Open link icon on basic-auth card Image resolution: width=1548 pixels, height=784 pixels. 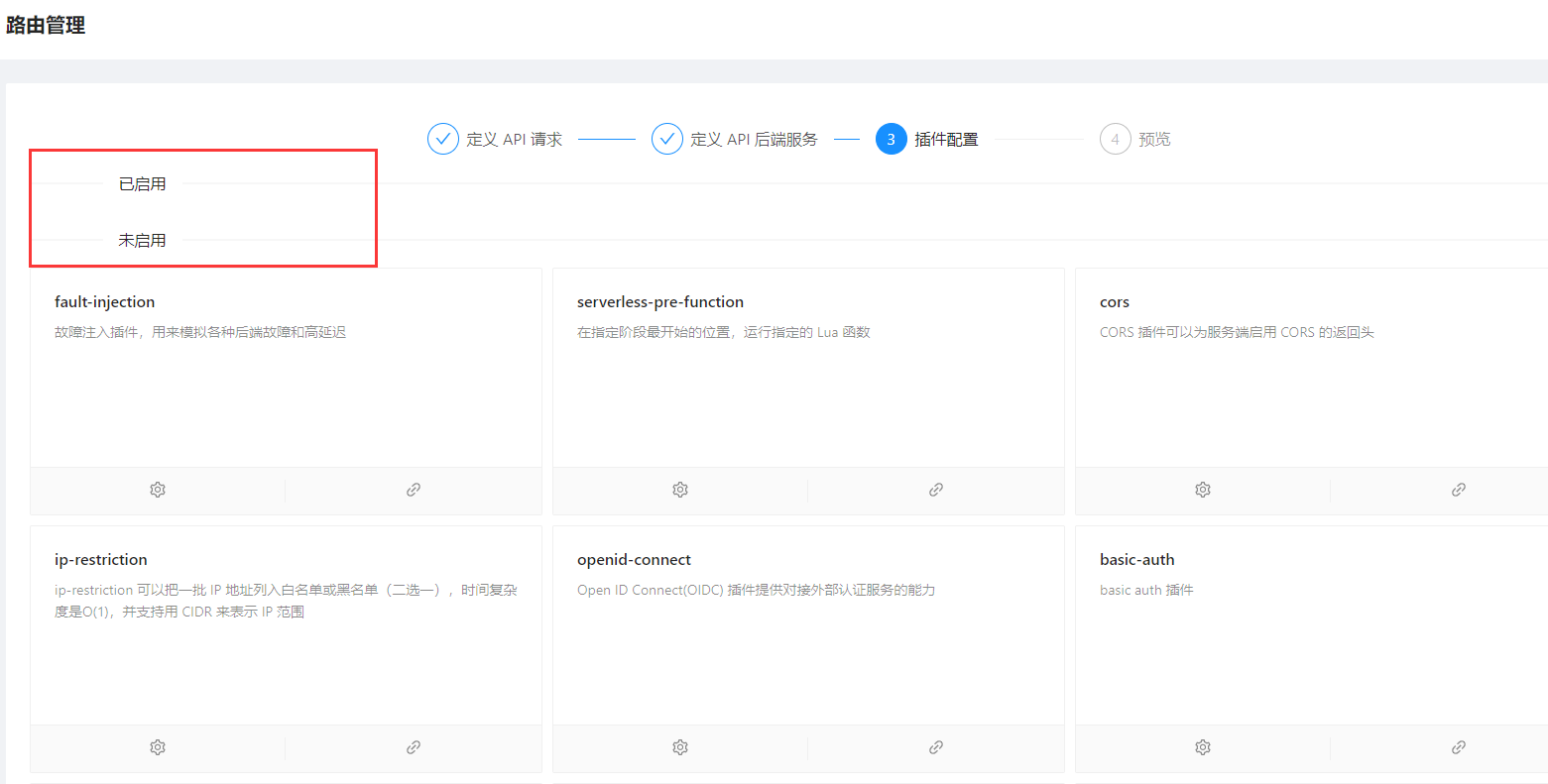[x=1459, y=747]
